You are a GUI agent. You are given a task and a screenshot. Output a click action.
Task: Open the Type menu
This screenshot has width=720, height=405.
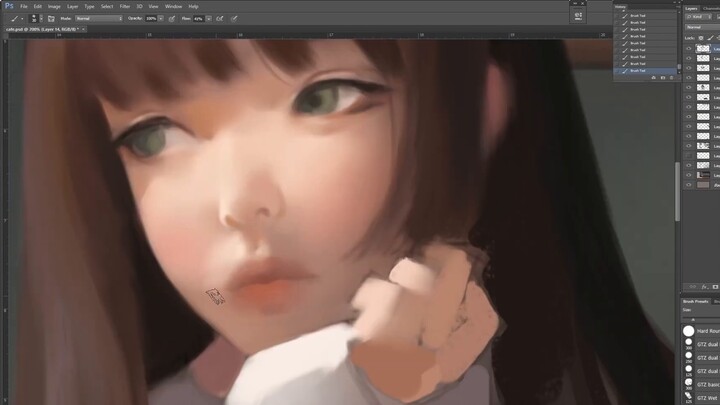point(89,6)
